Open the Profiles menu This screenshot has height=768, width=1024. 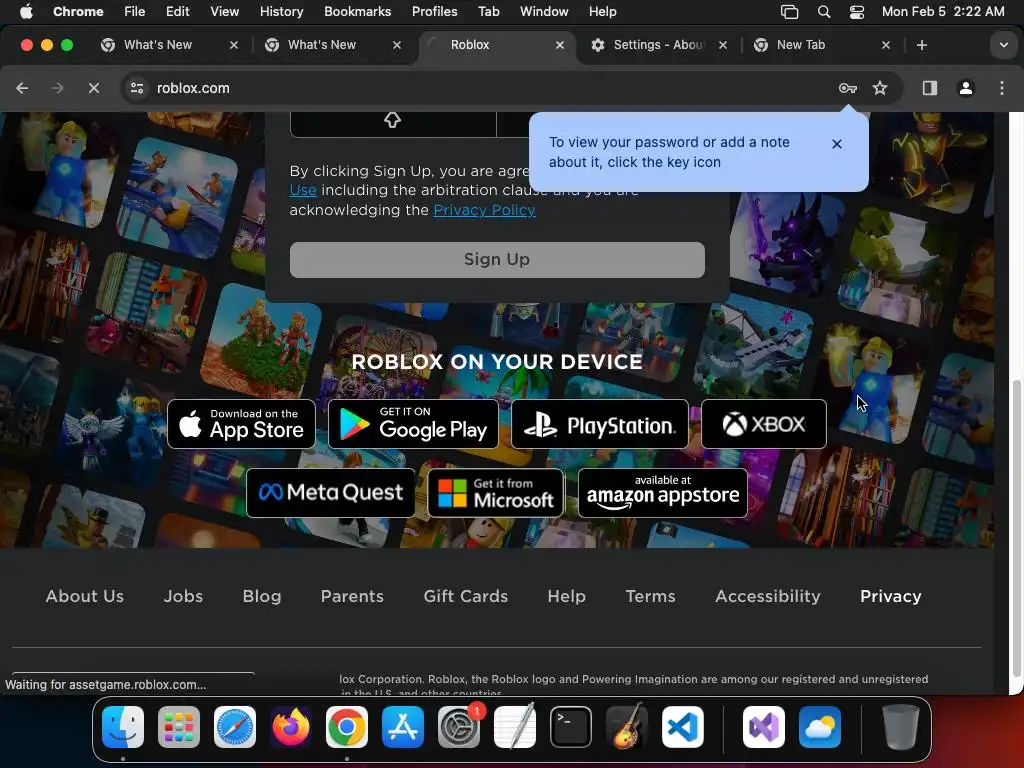[x=434, y=11]
